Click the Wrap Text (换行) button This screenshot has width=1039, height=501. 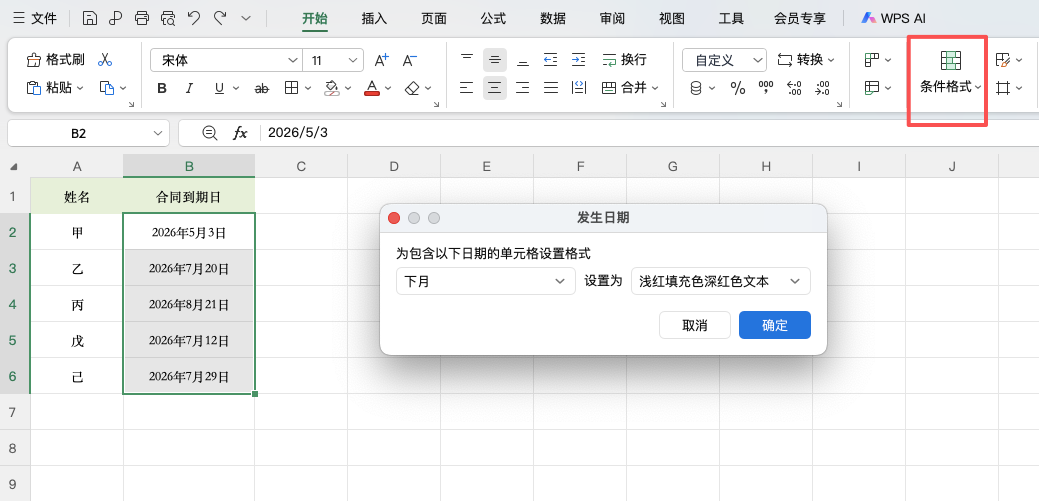tap(624, 60)
